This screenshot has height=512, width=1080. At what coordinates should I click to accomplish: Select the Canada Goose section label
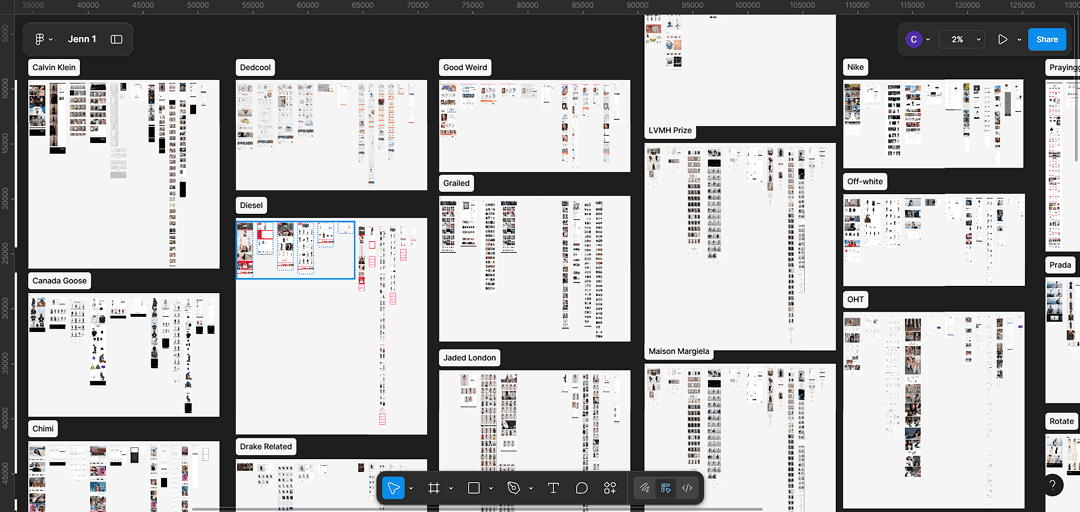coord(60,281)
